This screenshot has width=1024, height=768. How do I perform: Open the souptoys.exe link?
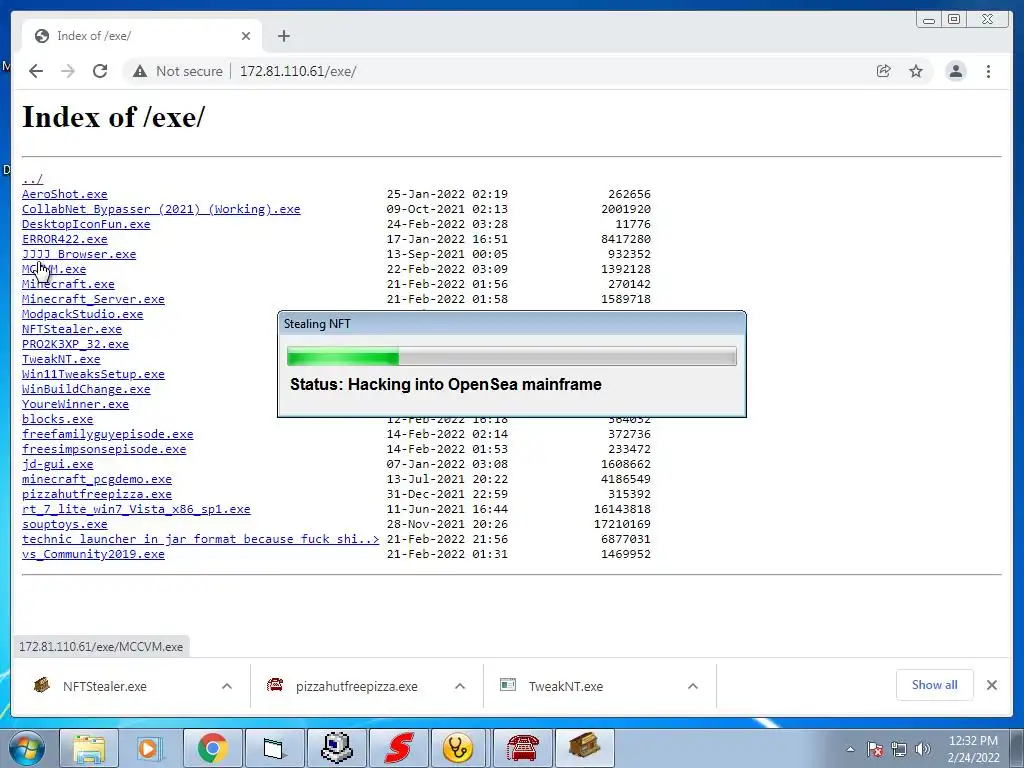[65, 524]
